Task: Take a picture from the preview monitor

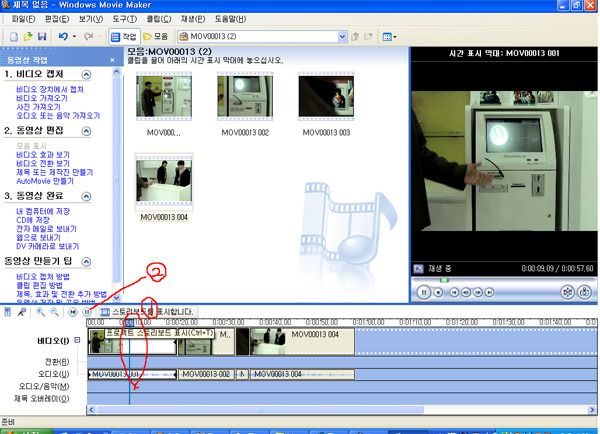Action: pos(584,292)
